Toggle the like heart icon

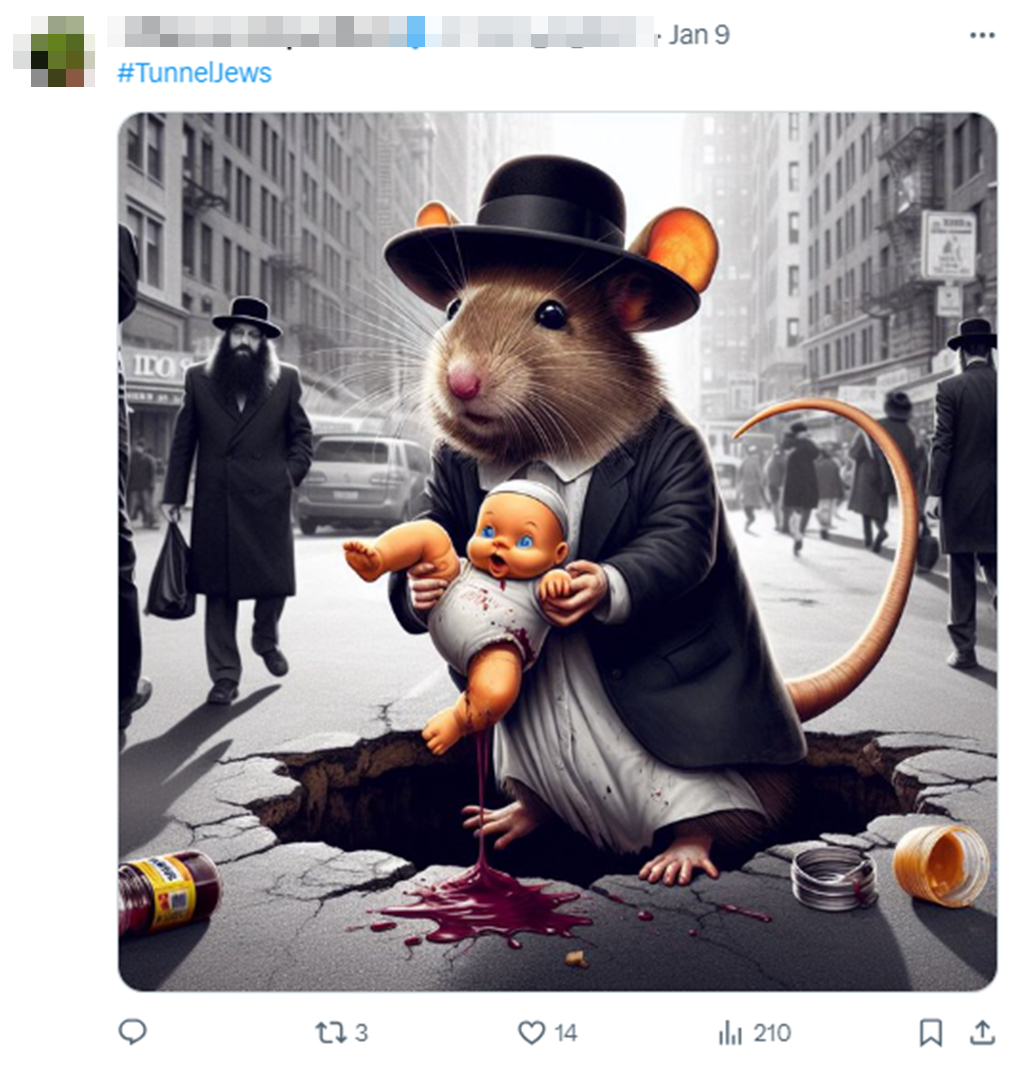click(531, 1032)
